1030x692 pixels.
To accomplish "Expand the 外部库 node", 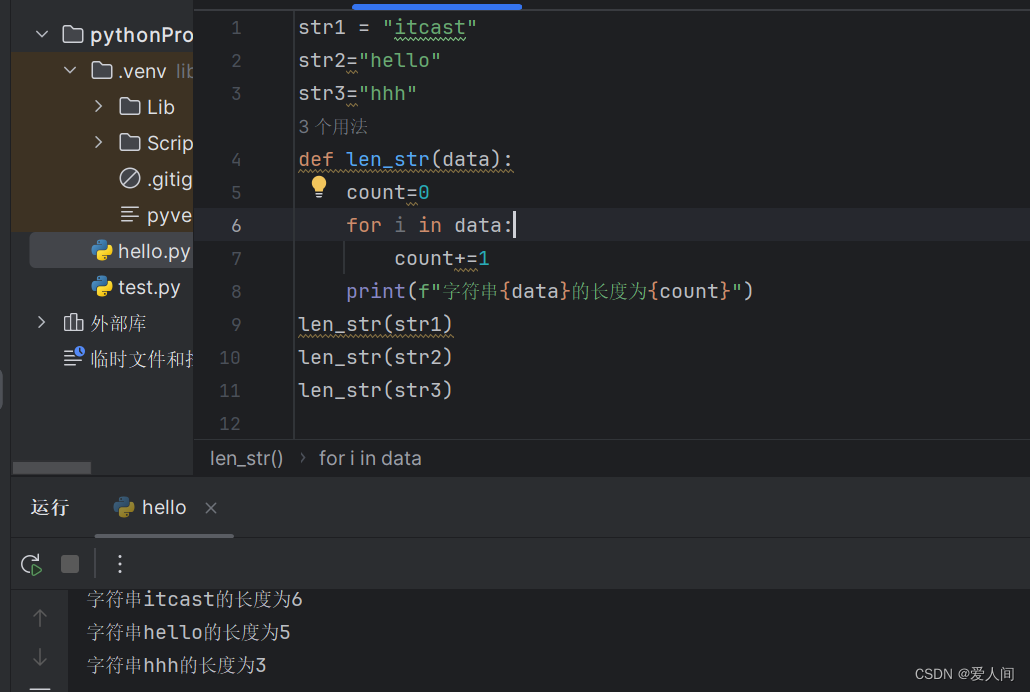I will [x=41, y=323].
